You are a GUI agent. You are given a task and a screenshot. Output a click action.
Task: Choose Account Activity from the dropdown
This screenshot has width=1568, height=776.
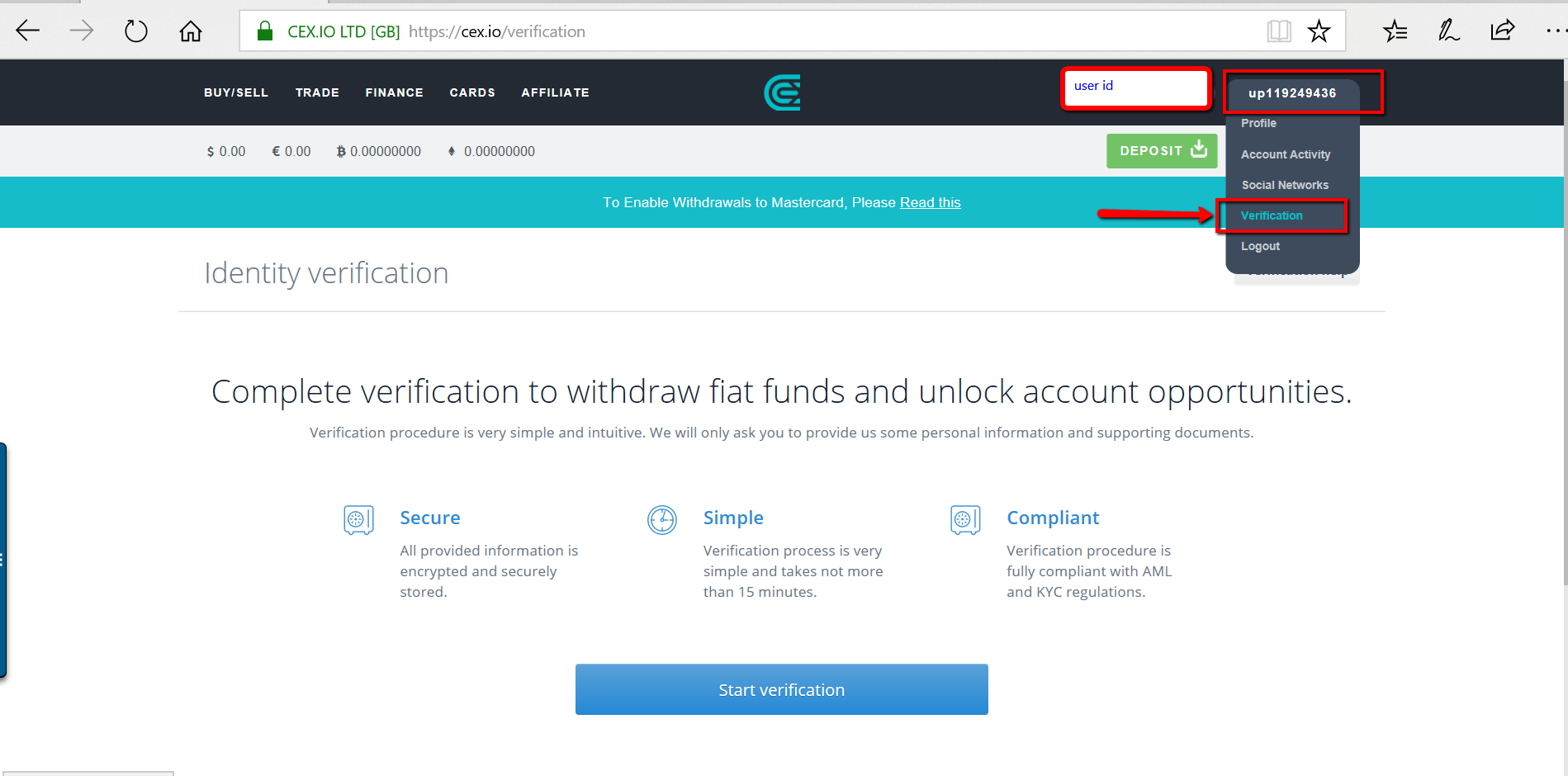point(1286,154)
